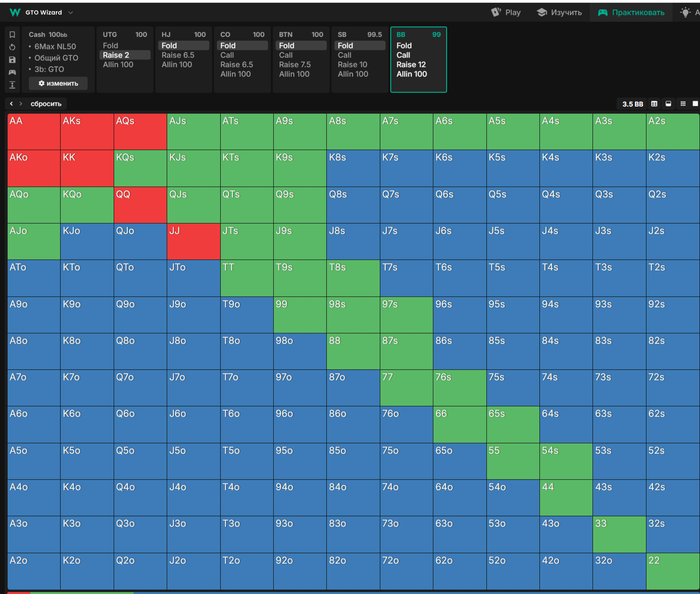The image size is (700, 594).
Task: Click the K2s hand cell
Action: [673, 168]
